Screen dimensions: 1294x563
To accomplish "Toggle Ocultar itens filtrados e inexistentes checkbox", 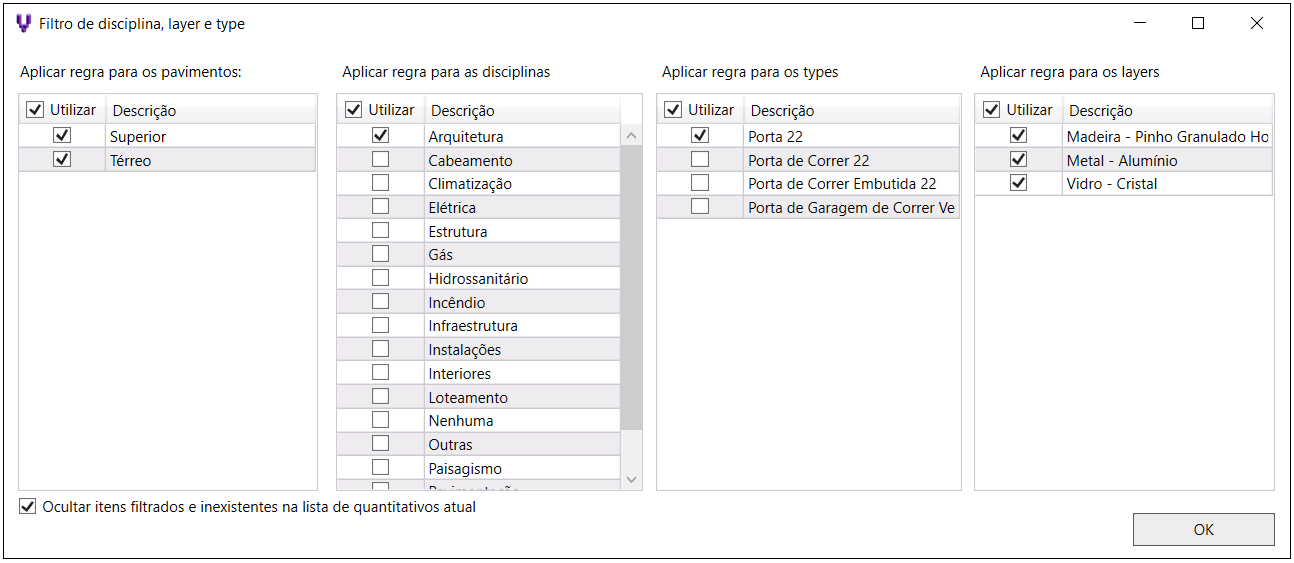I will (x=28, y=507).
